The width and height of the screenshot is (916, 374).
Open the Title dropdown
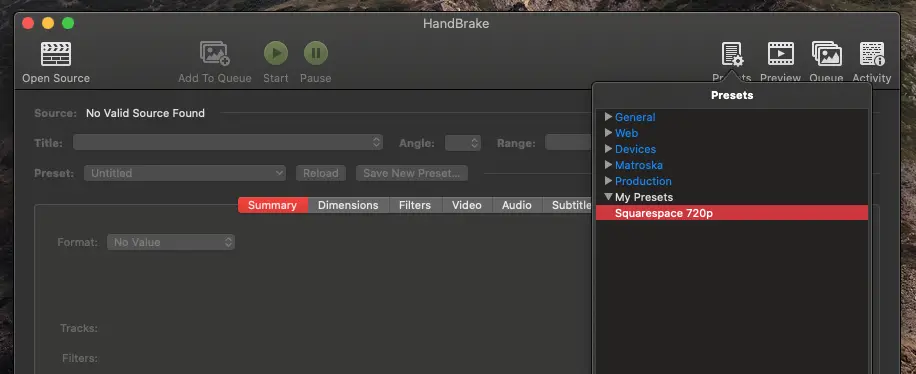pyautogui.click(x=228, y=143)
